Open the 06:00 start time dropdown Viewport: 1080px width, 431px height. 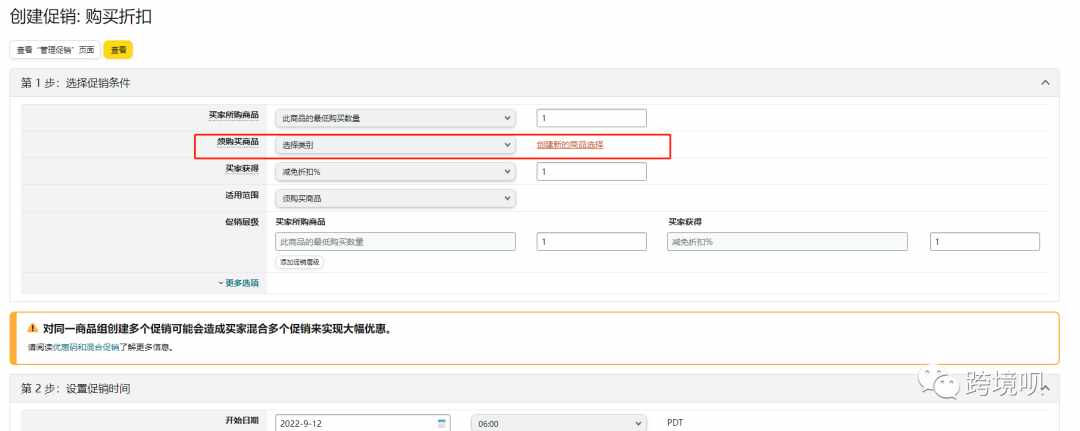pyautogui.click(x=559, y=423)
